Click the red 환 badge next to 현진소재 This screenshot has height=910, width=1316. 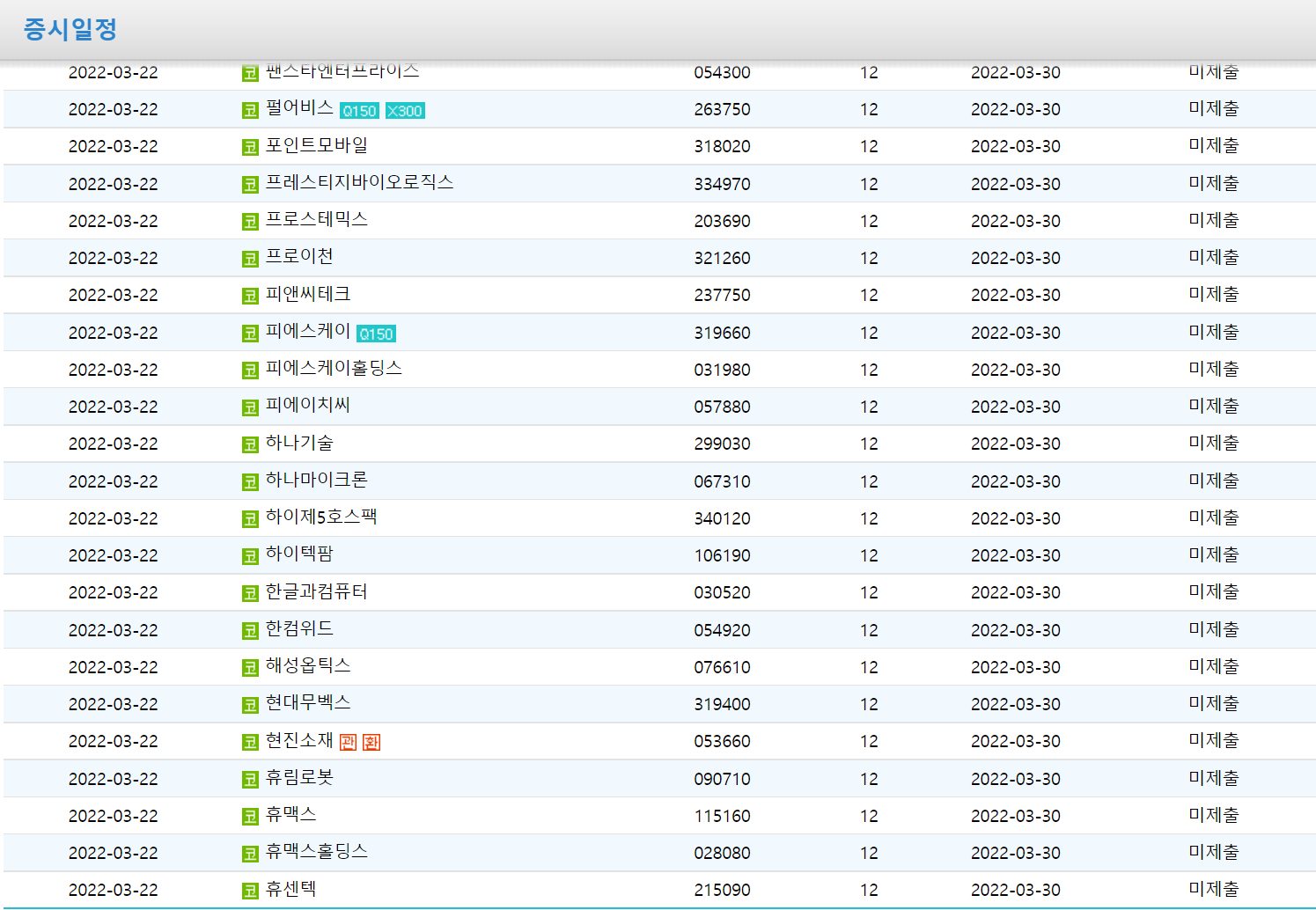point(371,742)
